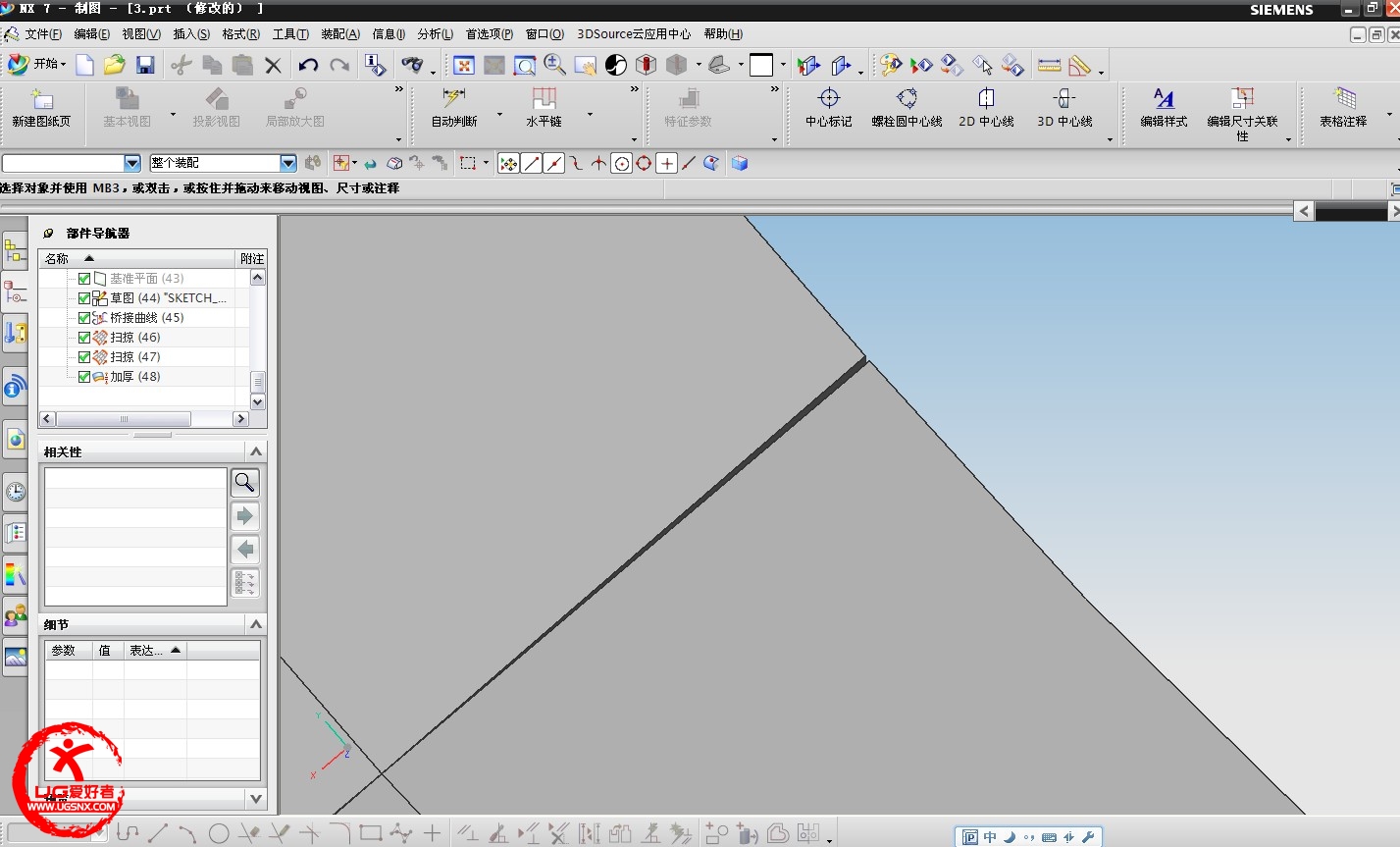1400x847 pixels.
Task: Toggle snap to midpoint option
Action: [x=554, y=163]
